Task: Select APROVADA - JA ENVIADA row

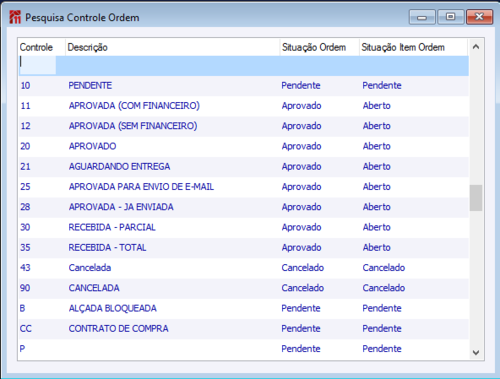Action: [244, 207]
